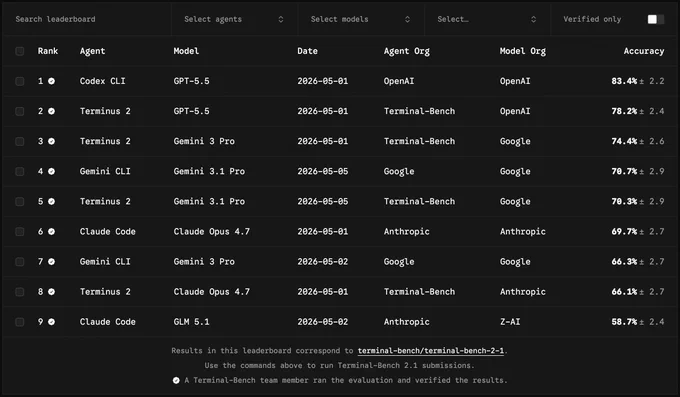Check the Codex CLI row checkbox
Viewport: 680px width, 397px height.
[x=20, y=81]
